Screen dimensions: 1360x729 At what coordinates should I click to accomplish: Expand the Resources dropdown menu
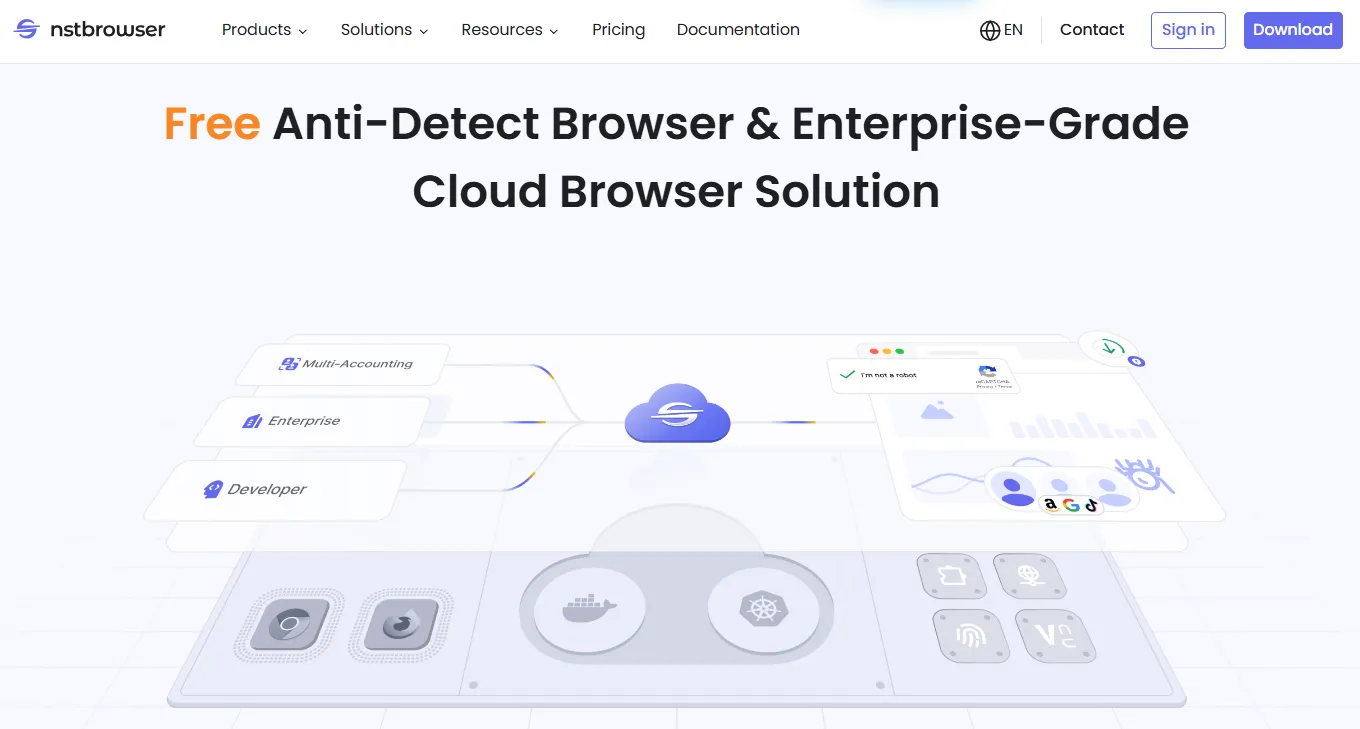coord(510,30)
